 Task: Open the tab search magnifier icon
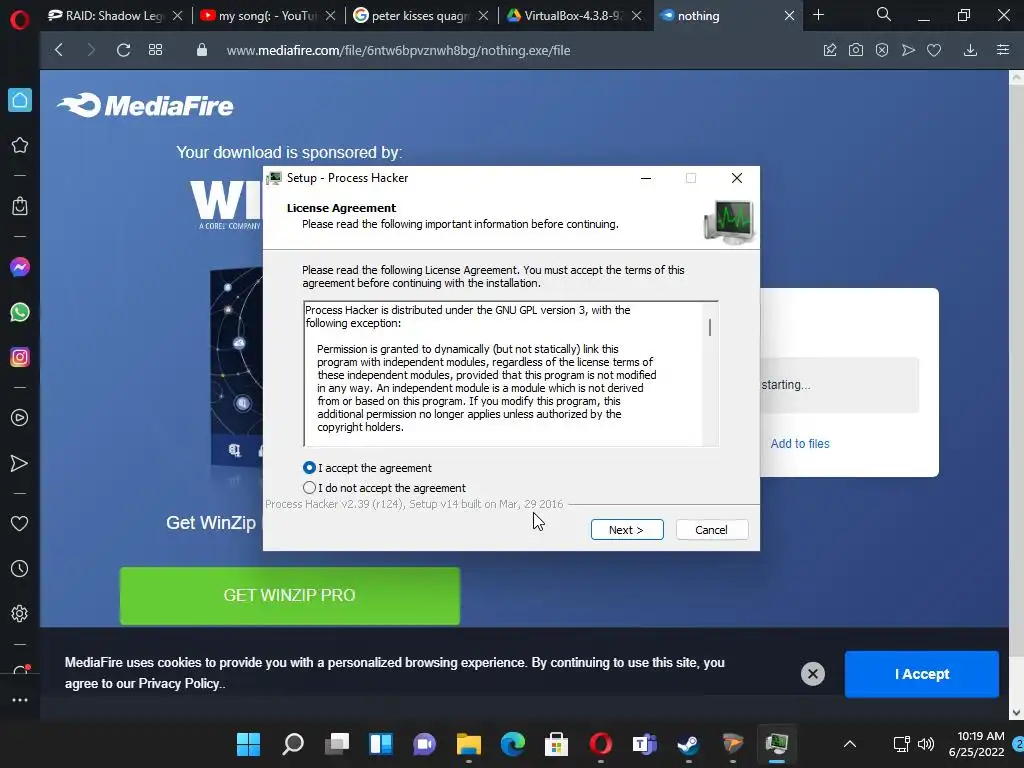pos(884,14)
